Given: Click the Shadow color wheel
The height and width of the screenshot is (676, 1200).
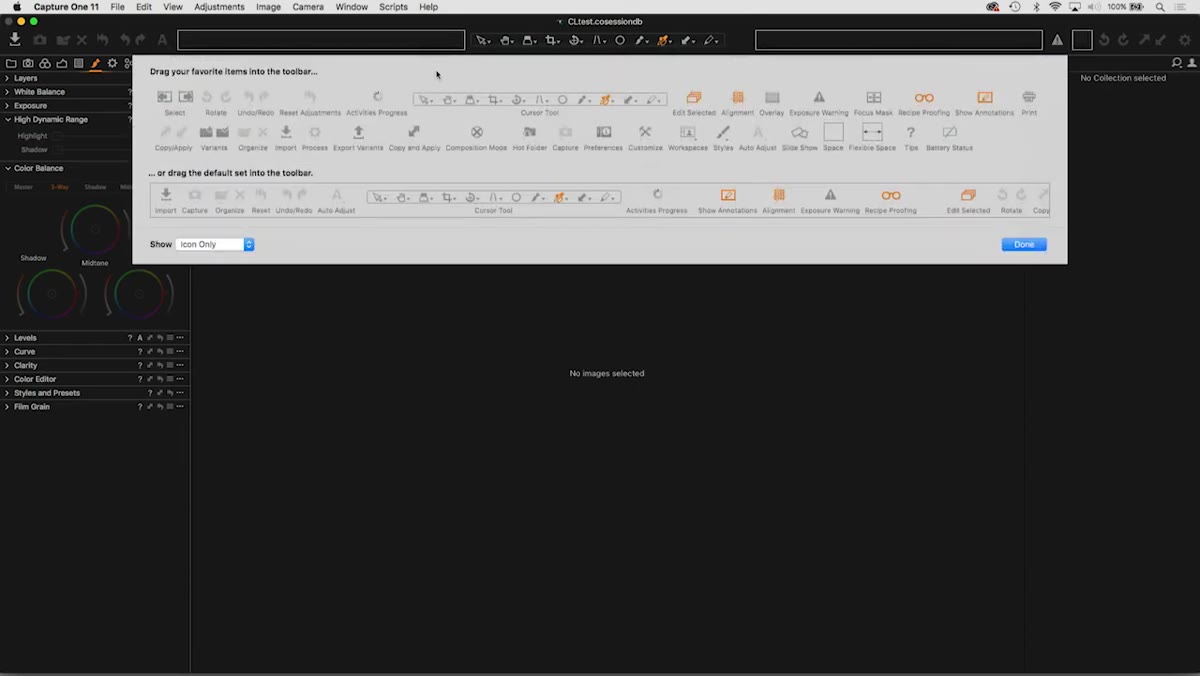Looking at the screenshot, I should click(x=52, y=295).
